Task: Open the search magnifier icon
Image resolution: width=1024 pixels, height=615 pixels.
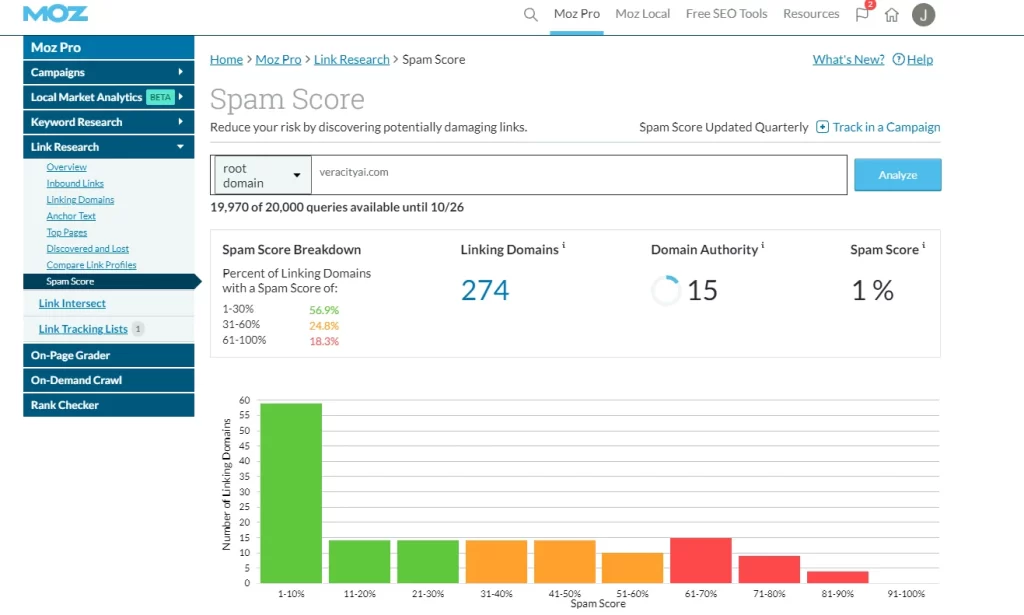Action: click(530, 14)
